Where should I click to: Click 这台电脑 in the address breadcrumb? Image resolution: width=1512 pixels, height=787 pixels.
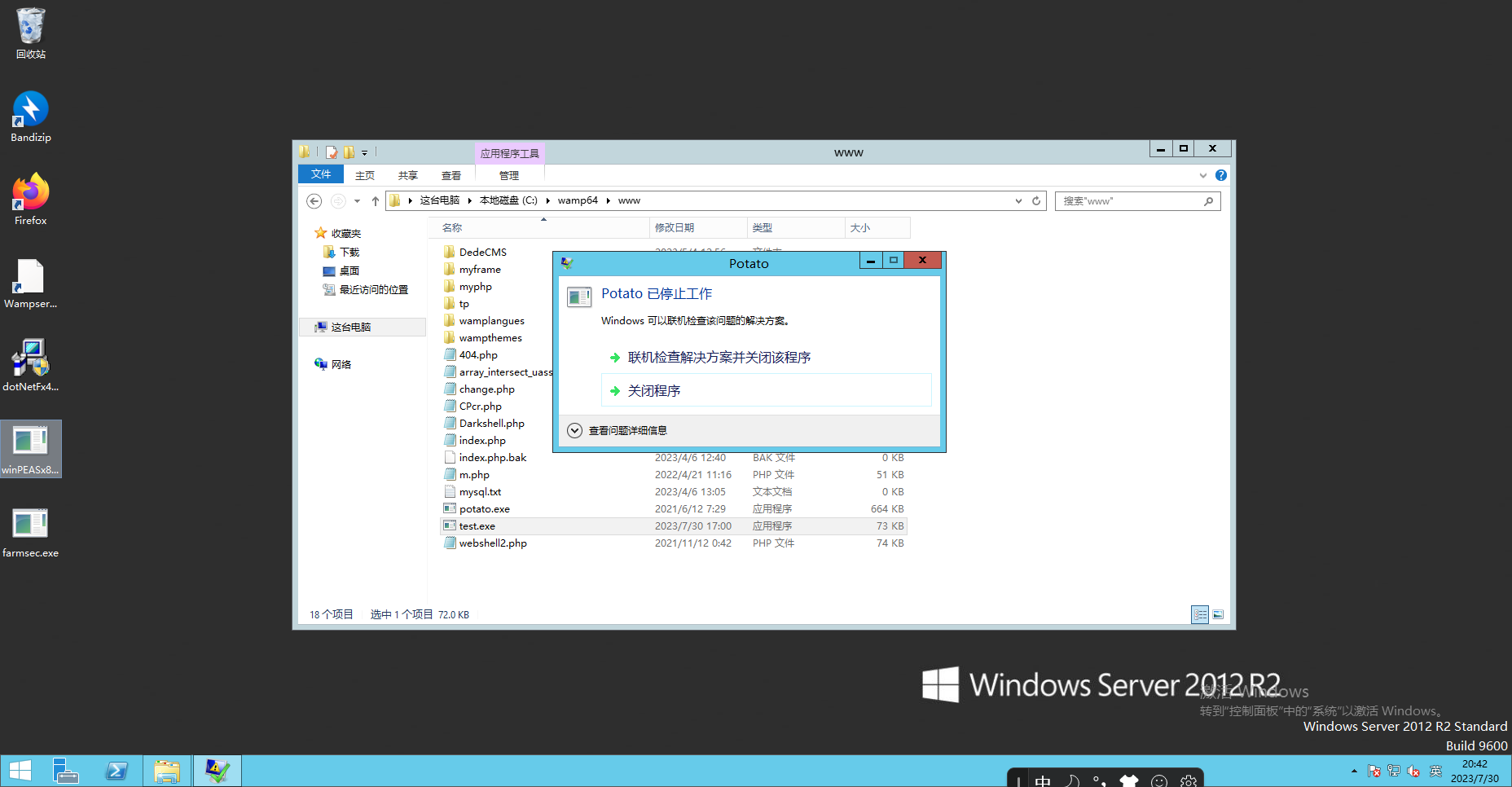click(440, 200)
